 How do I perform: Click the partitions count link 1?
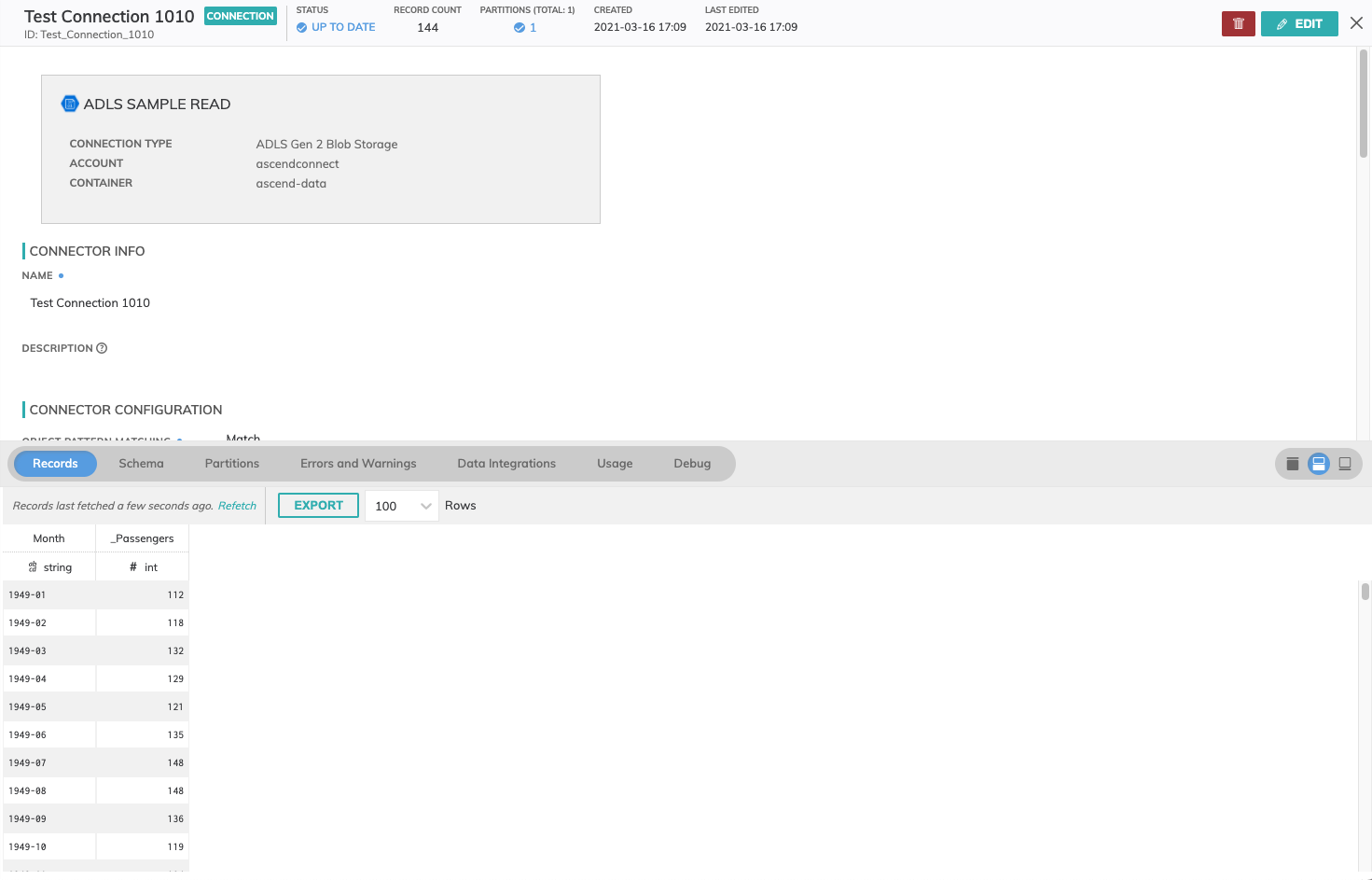click(533, 28)
